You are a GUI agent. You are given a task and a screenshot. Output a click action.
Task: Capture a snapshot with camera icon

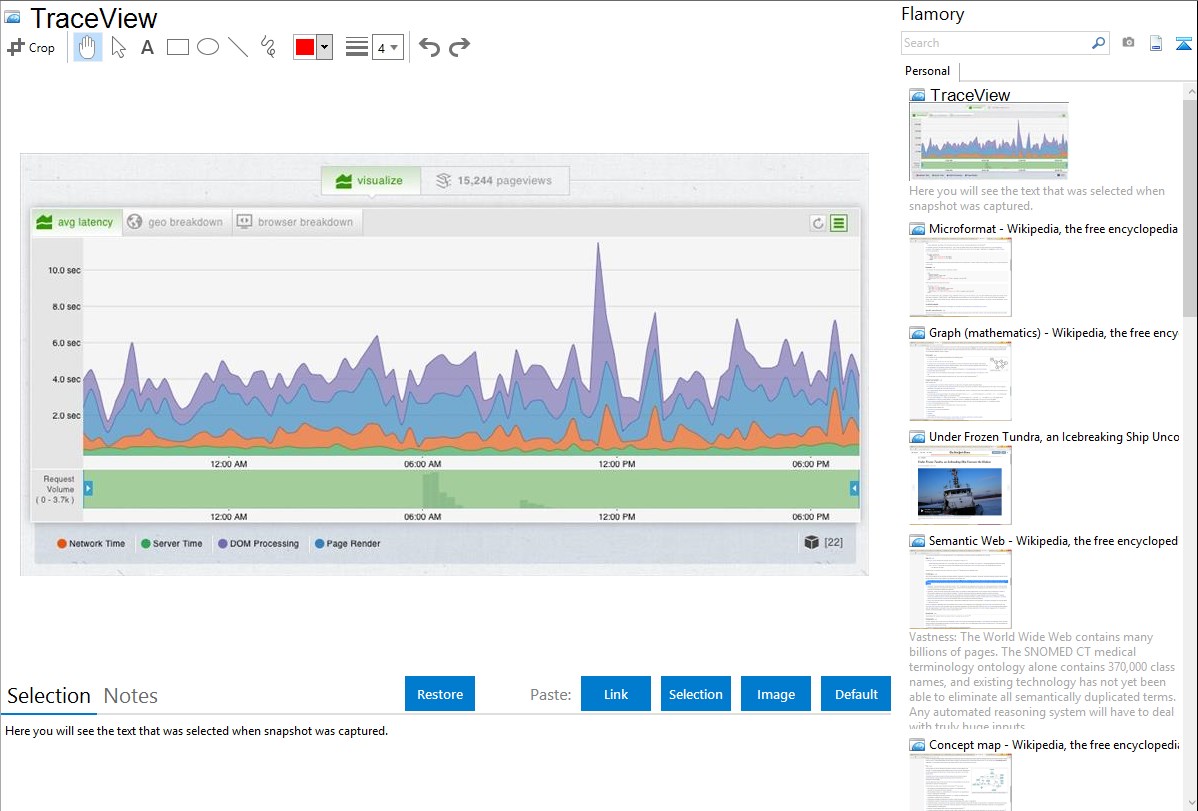(x=1128, y=43)
